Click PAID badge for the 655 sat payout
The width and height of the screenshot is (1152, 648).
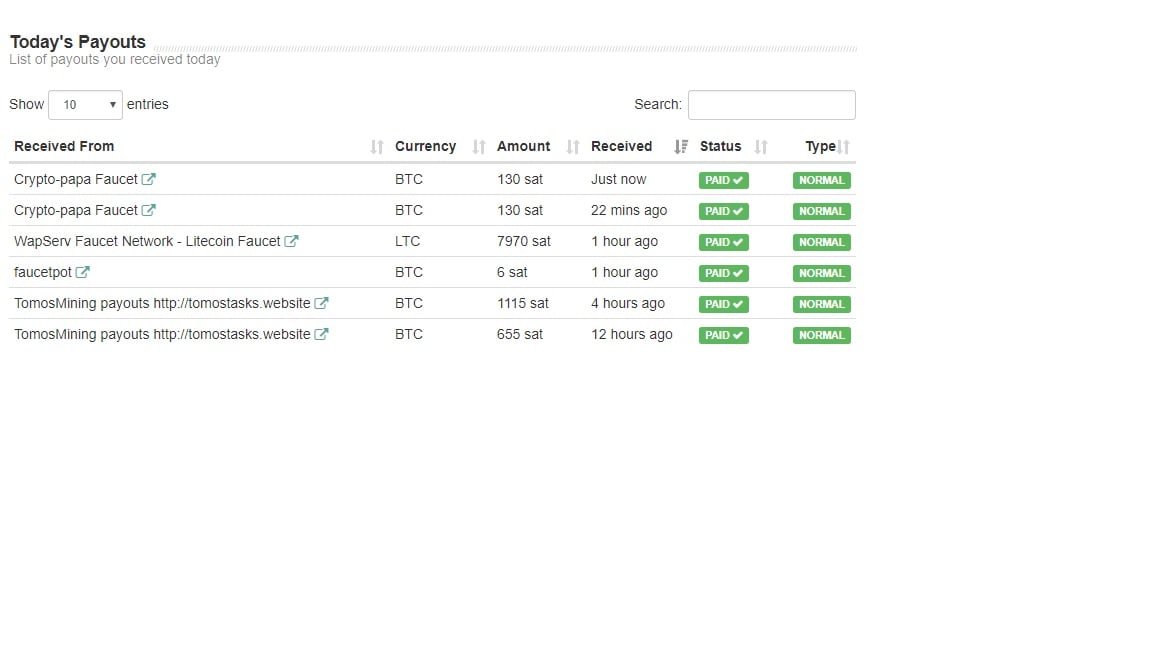pos(723,335)
